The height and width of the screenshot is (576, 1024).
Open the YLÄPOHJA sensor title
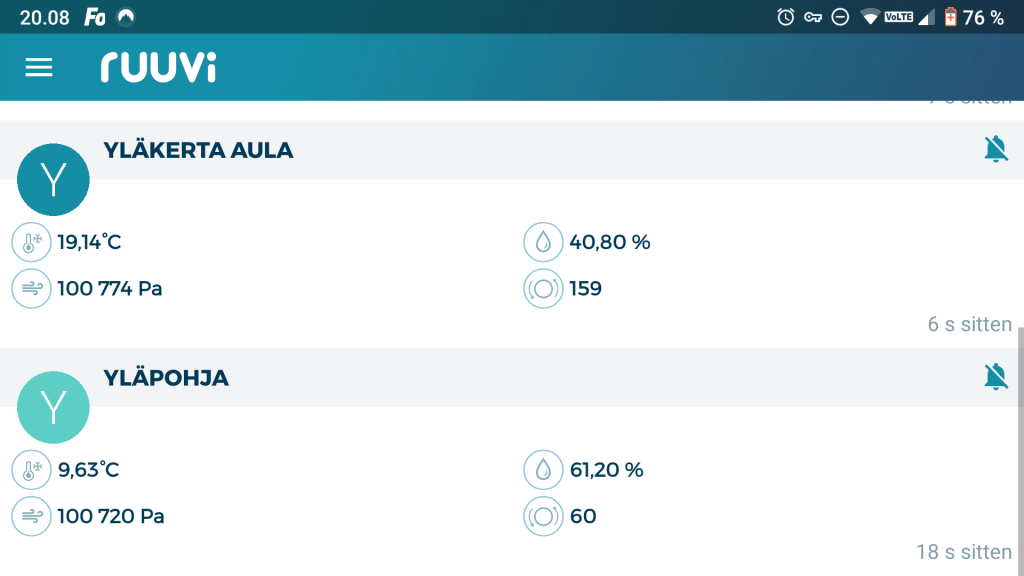(166, 378)
